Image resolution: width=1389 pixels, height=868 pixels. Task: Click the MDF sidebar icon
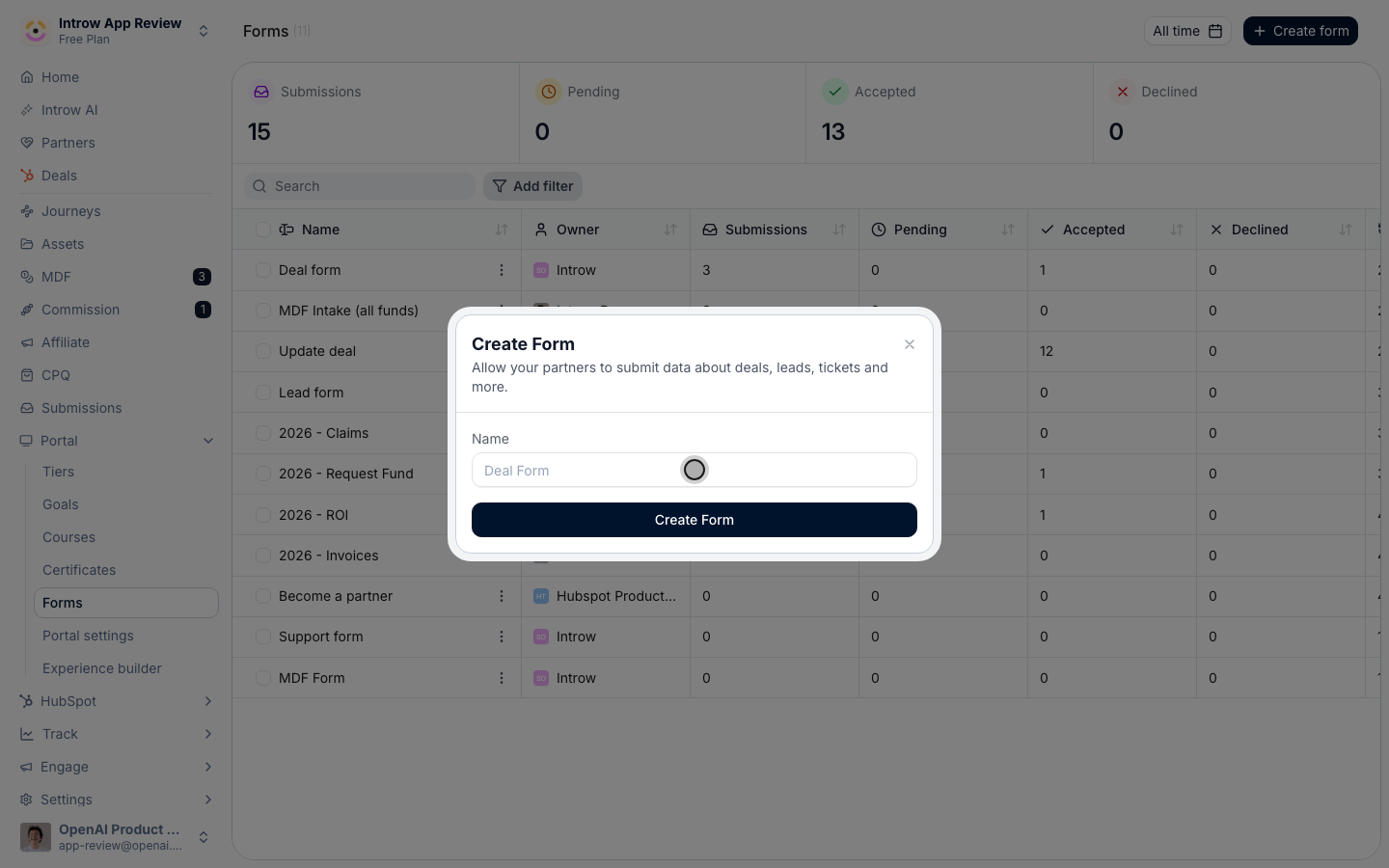[27, 277]
